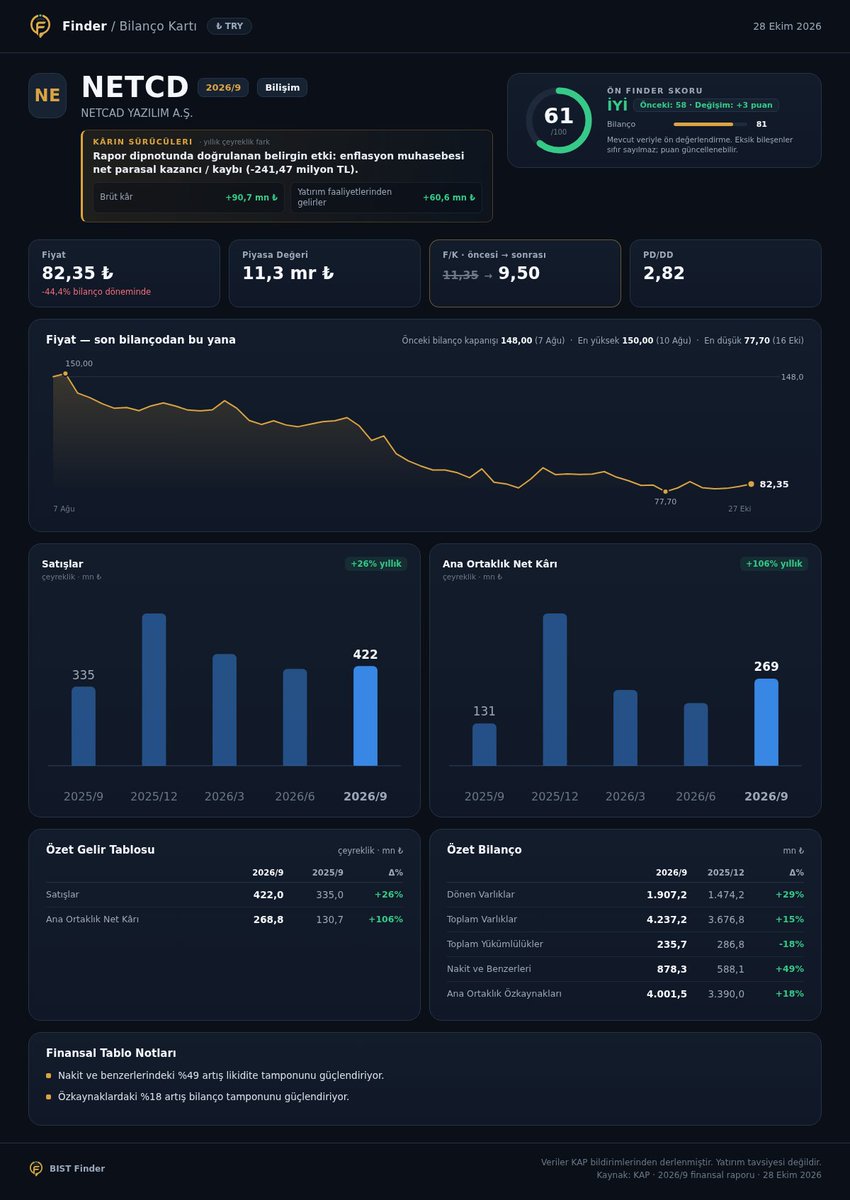
Task: Click the Brüt kâr +90,7 mn ₺ card
Action: (188, 197)
